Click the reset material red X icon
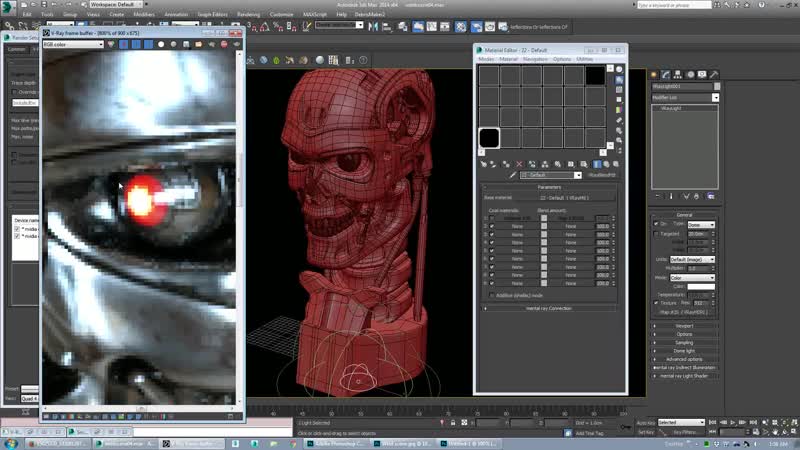 517,163
